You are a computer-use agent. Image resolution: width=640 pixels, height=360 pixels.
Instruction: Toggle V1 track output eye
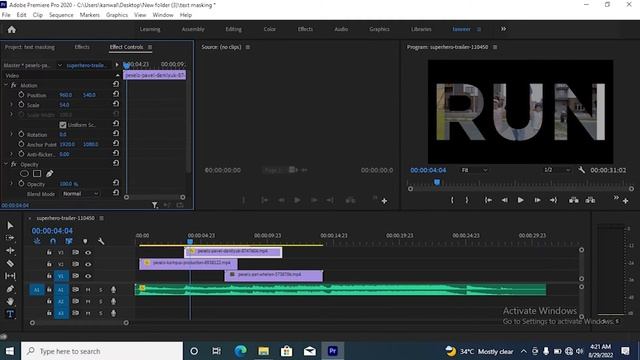[88, 276]
